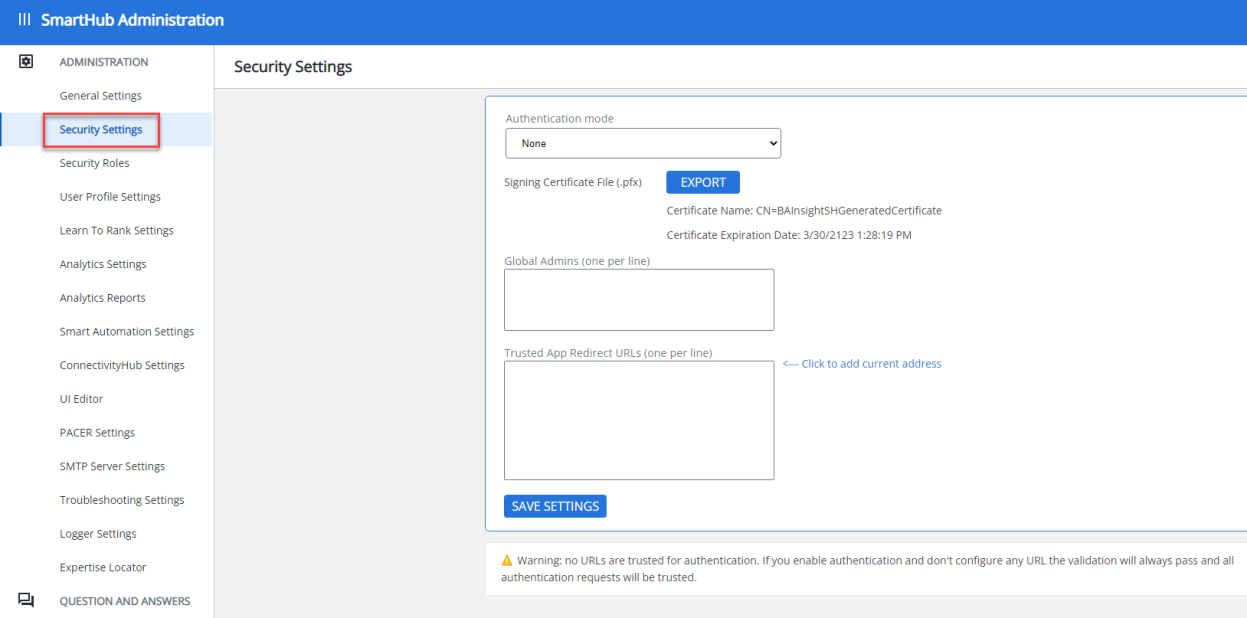This screenshot has height=618, width=1247.
Task: Open Logger Settings in sidebar
Action: (x=98, y=534)
